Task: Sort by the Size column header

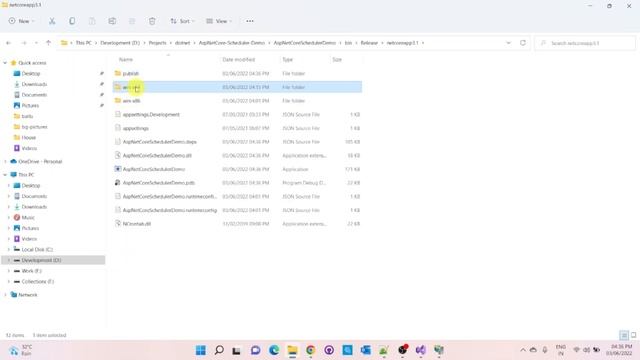Action: (337, 60)
